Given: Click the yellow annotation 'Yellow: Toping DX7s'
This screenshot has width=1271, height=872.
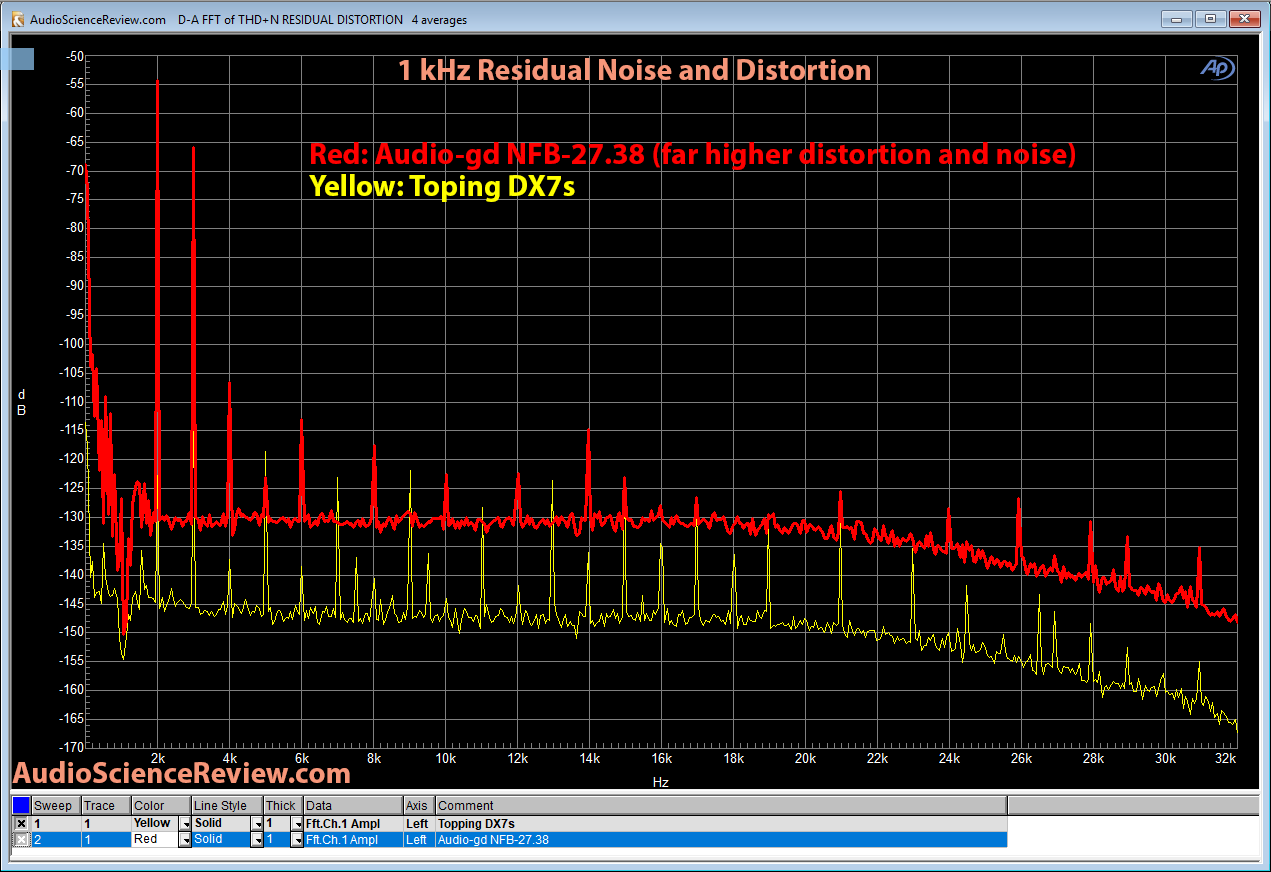Looking at the screenshot, I should click(x=441, y=187).
